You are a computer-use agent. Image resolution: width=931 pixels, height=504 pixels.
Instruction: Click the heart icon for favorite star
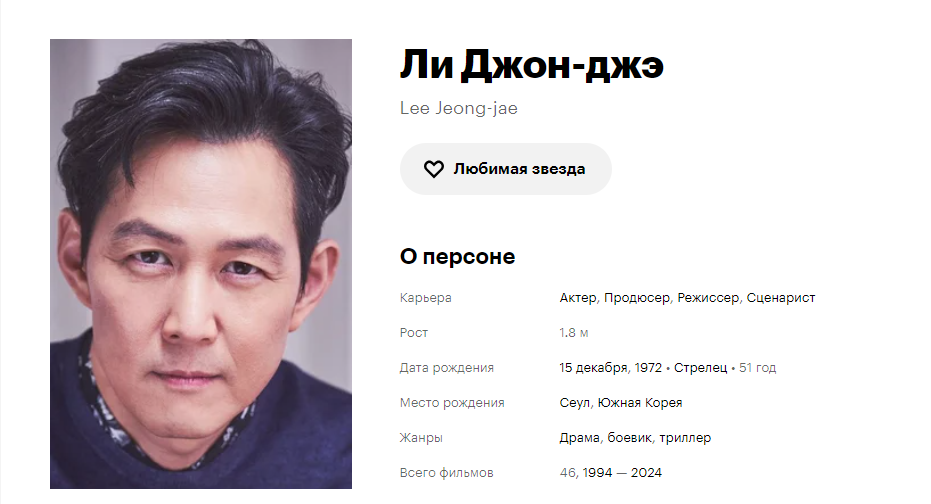[x=433, y=169]
